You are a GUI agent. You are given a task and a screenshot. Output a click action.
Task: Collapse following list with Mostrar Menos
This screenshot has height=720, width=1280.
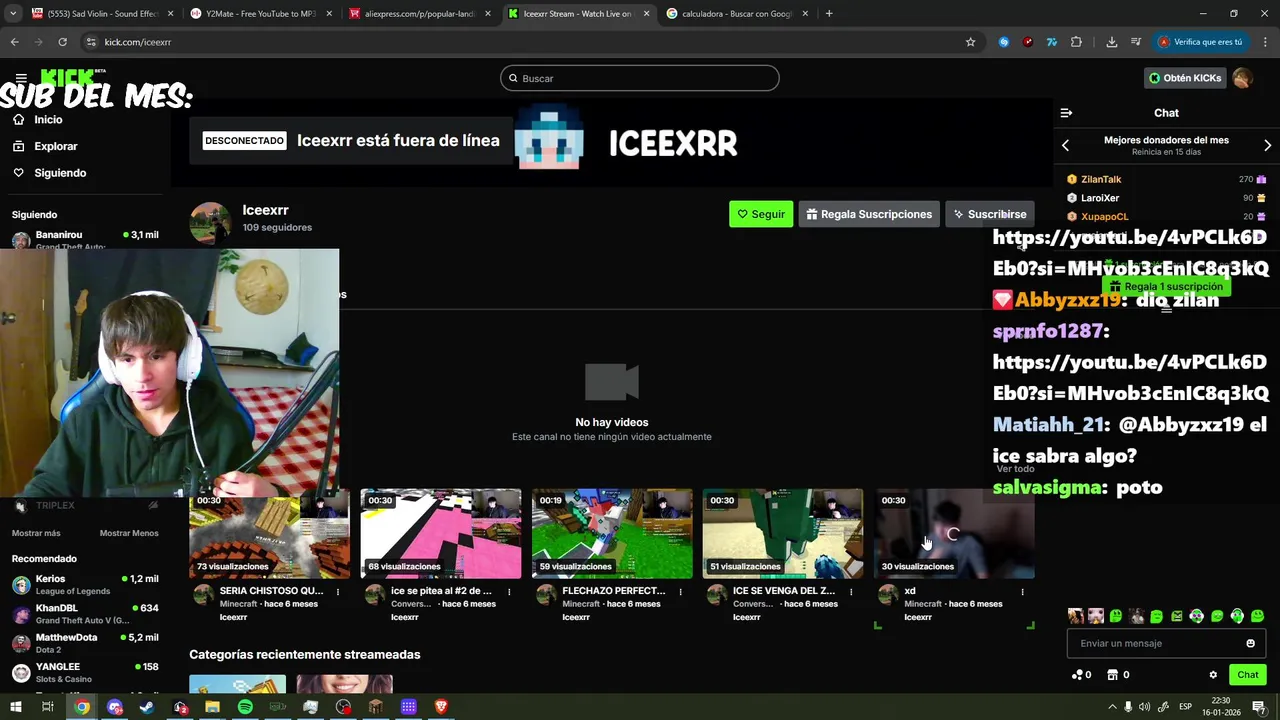click(x=129, y=533)
